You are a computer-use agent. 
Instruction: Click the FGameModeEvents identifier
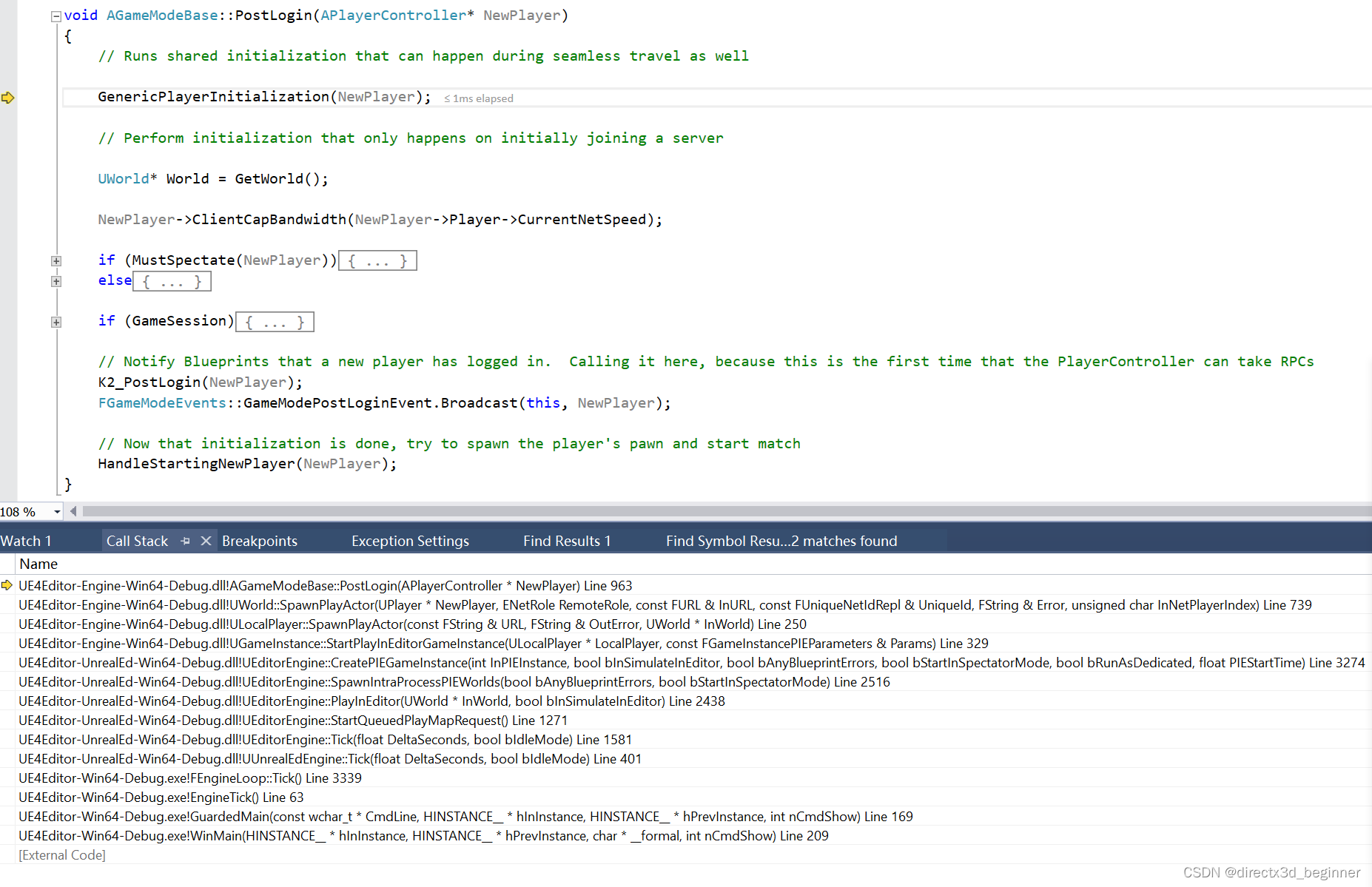tap(162, 403)
